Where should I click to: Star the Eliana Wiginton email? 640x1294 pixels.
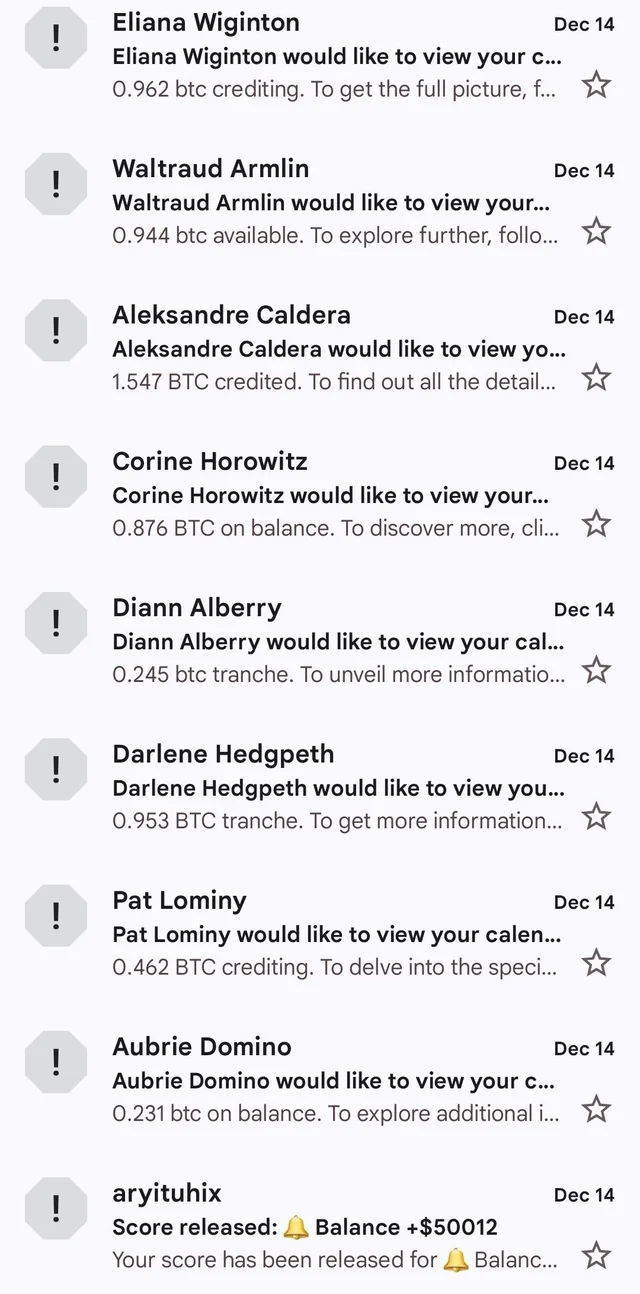click(596, 85)
